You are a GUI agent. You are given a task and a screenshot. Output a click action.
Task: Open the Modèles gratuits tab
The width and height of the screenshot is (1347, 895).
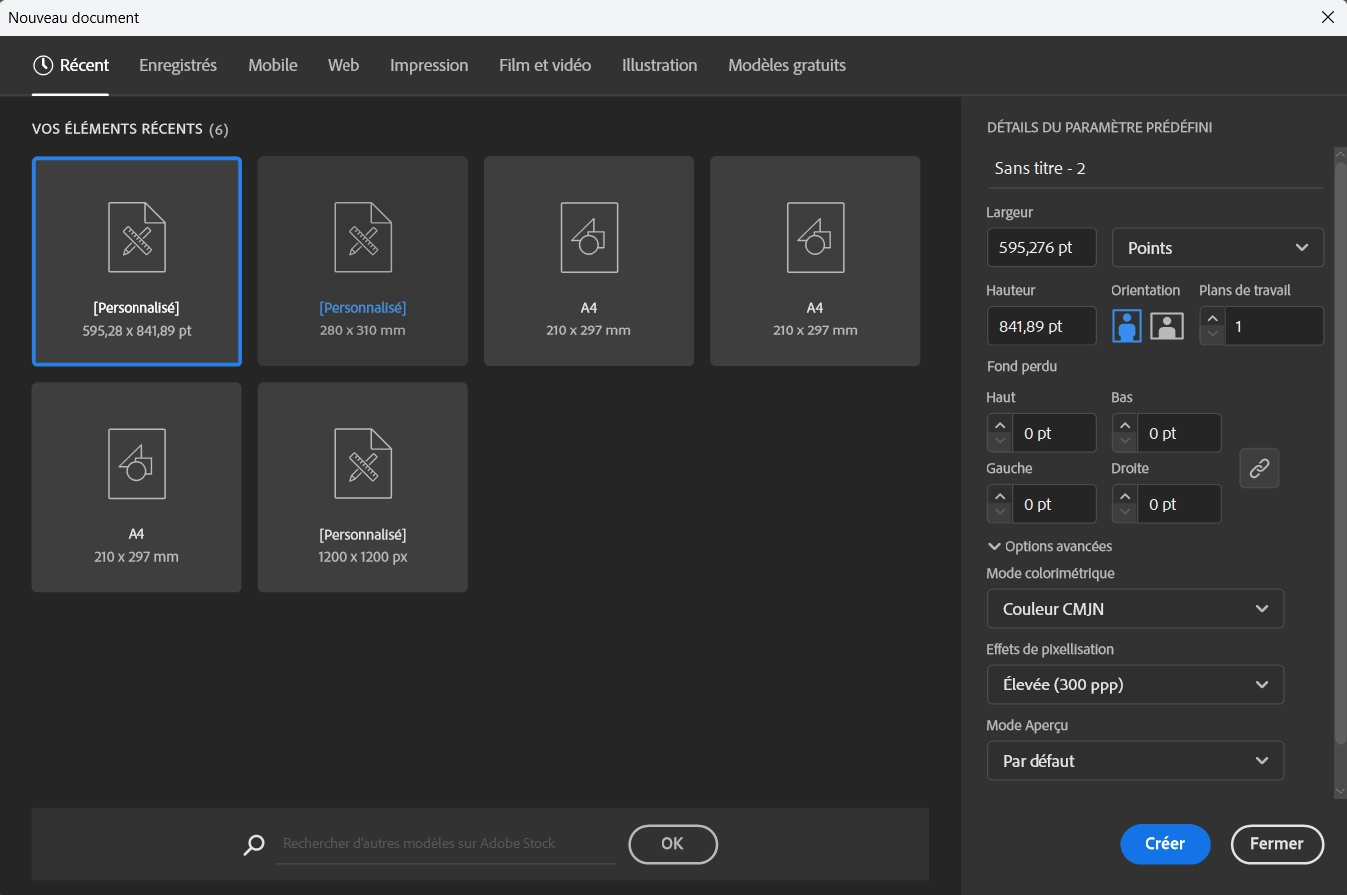[x=787, y=65]
